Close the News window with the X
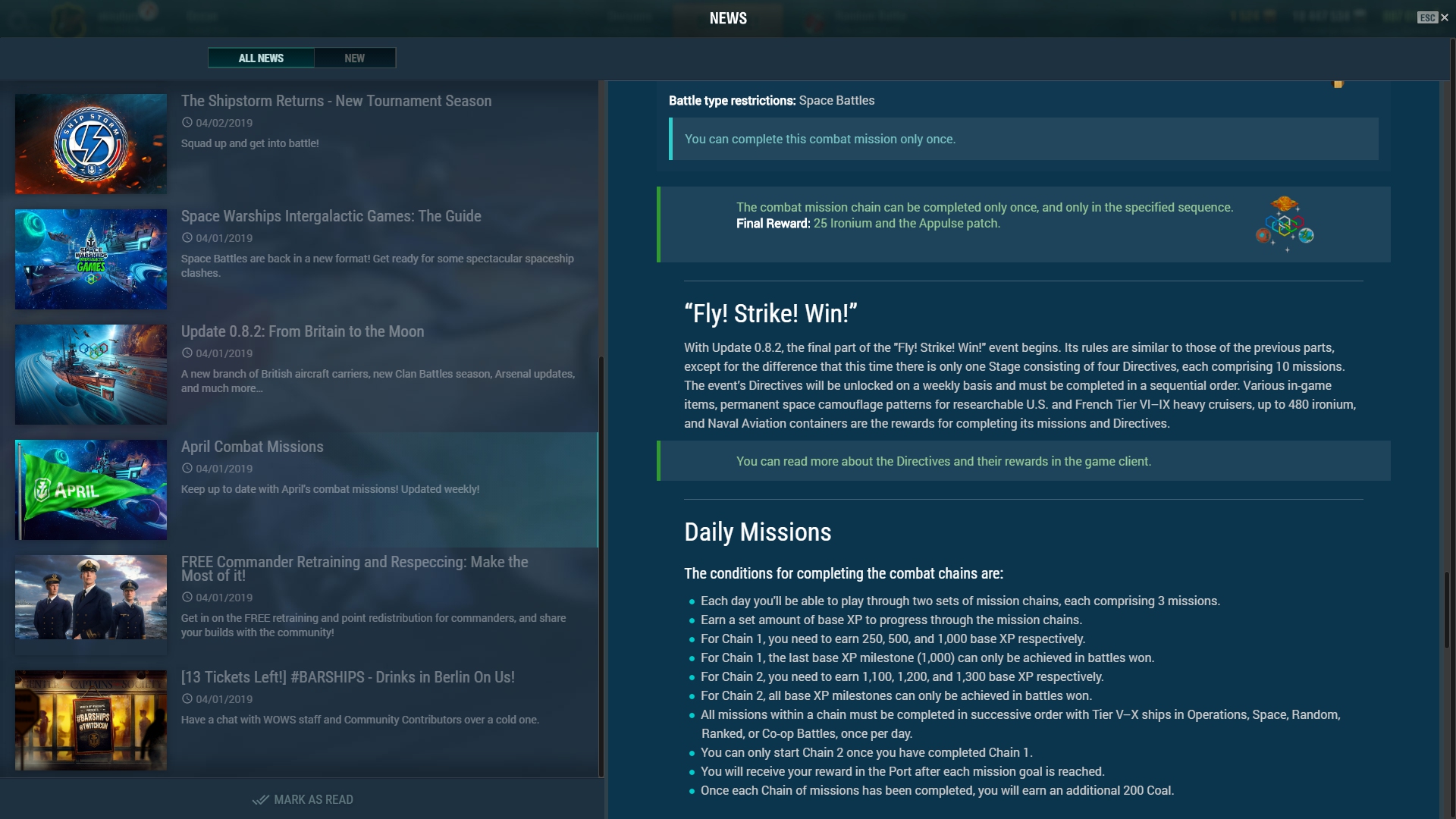 [1445, 17]
